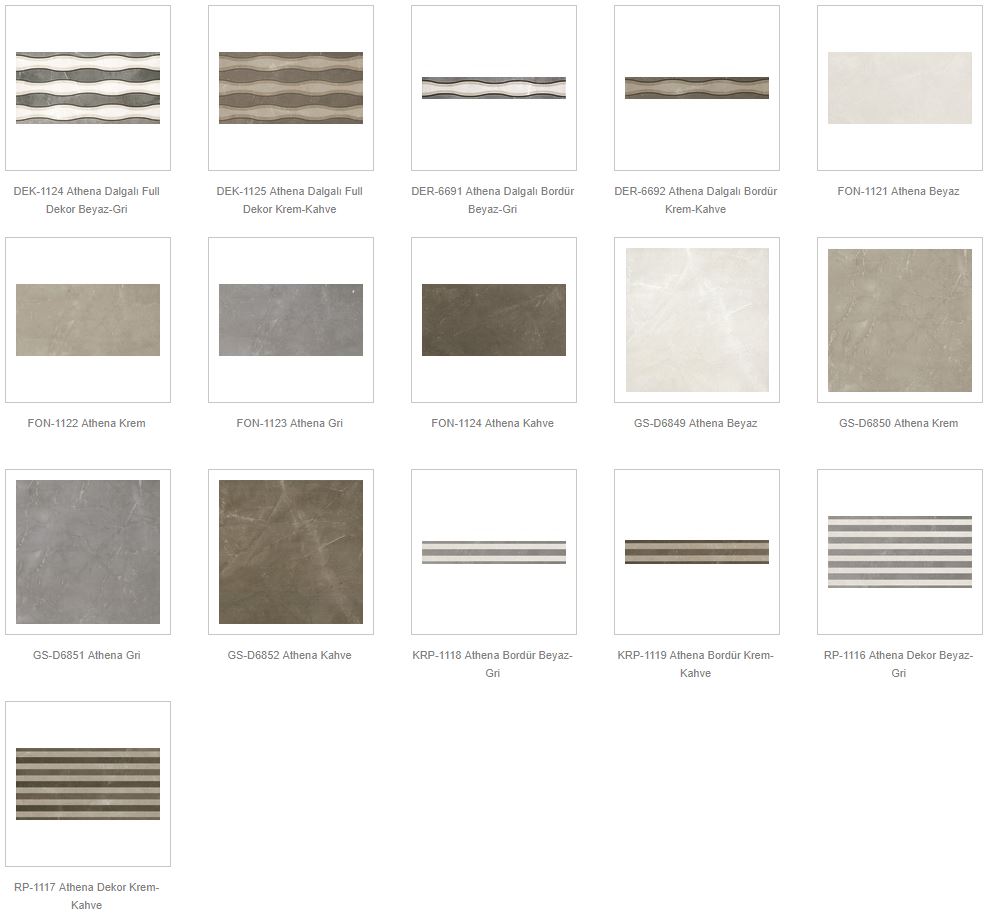Click the DEK-1124 Athena Dalgalı Full Dekor Beyaz-Gri link
Image resolution: width=995 pixels, height=917 pixels.
(x=86, y=200)
